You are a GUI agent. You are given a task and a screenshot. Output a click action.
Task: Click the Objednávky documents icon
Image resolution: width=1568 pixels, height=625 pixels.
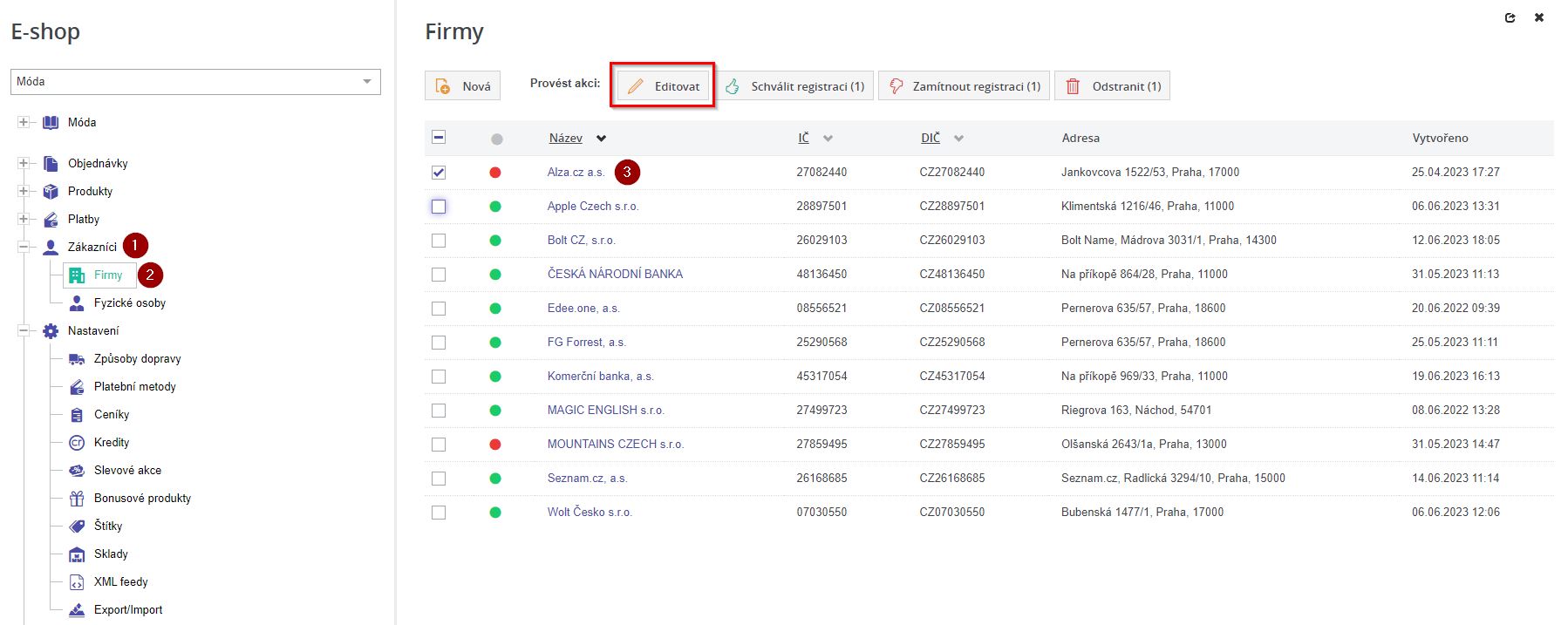click(x=51, y=164)
